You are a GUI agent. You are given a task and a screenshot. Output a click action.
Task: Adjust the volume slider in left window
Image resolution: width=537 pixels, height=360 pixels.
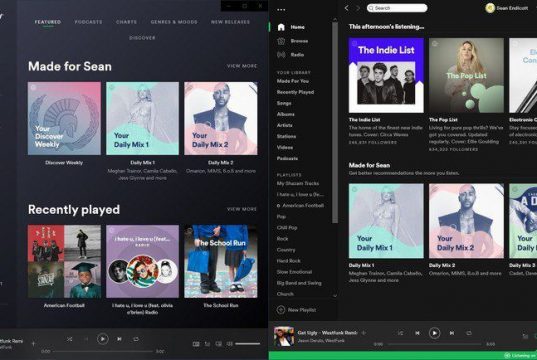coord(247,344)
